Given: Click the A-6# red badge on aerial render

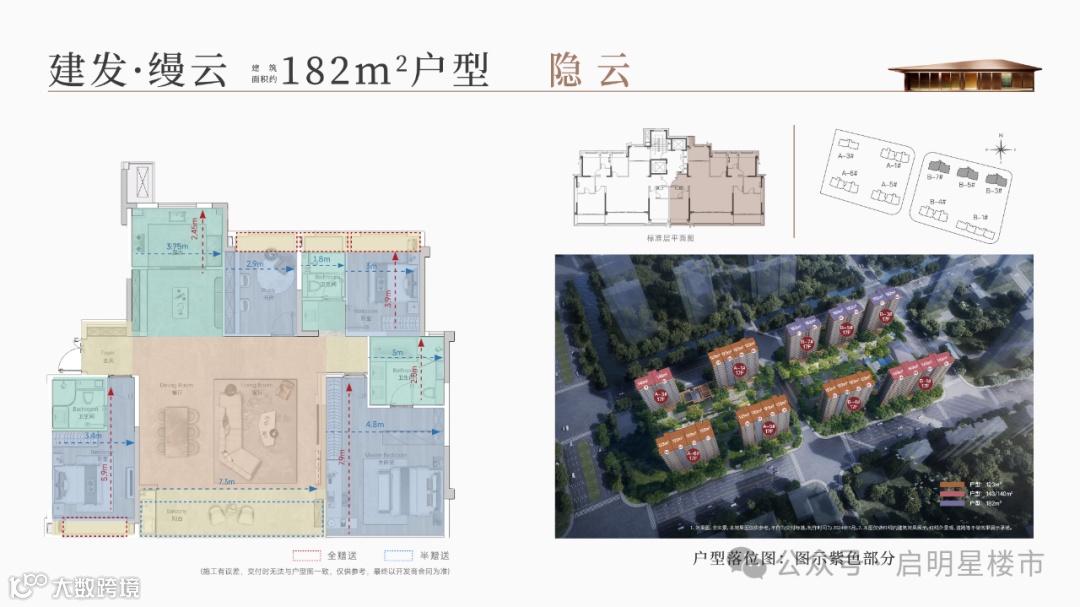Looking at the screenshot, I should (692, 455).
